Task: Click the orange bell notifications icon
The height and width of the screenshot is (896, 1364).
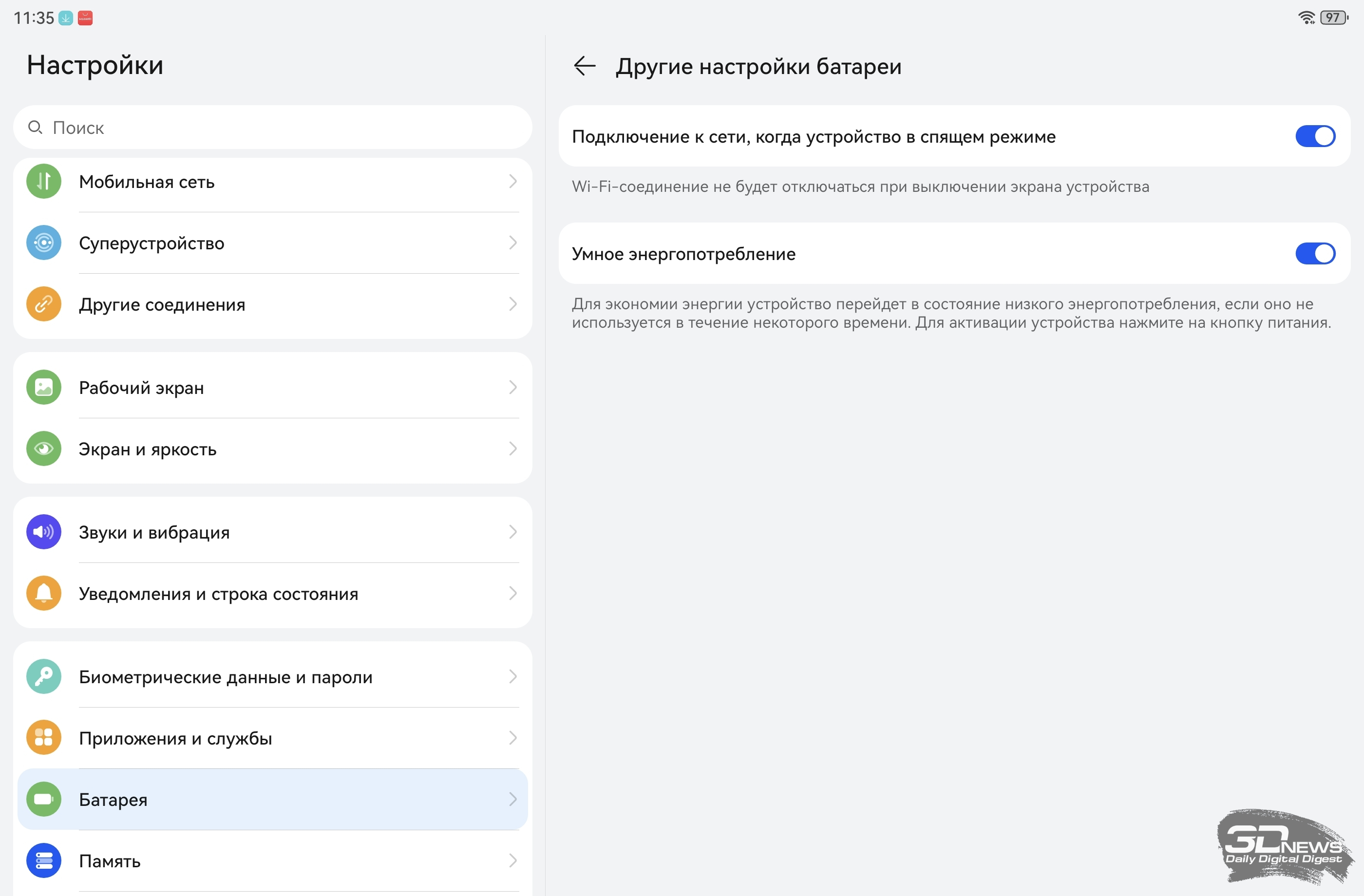Action: [43, 594]
